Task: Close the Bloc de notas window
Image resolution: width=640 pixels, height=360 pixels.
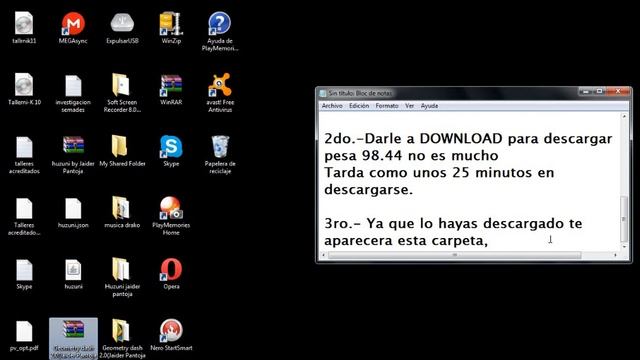Action: pyautogui.click(x=618, y=91)
